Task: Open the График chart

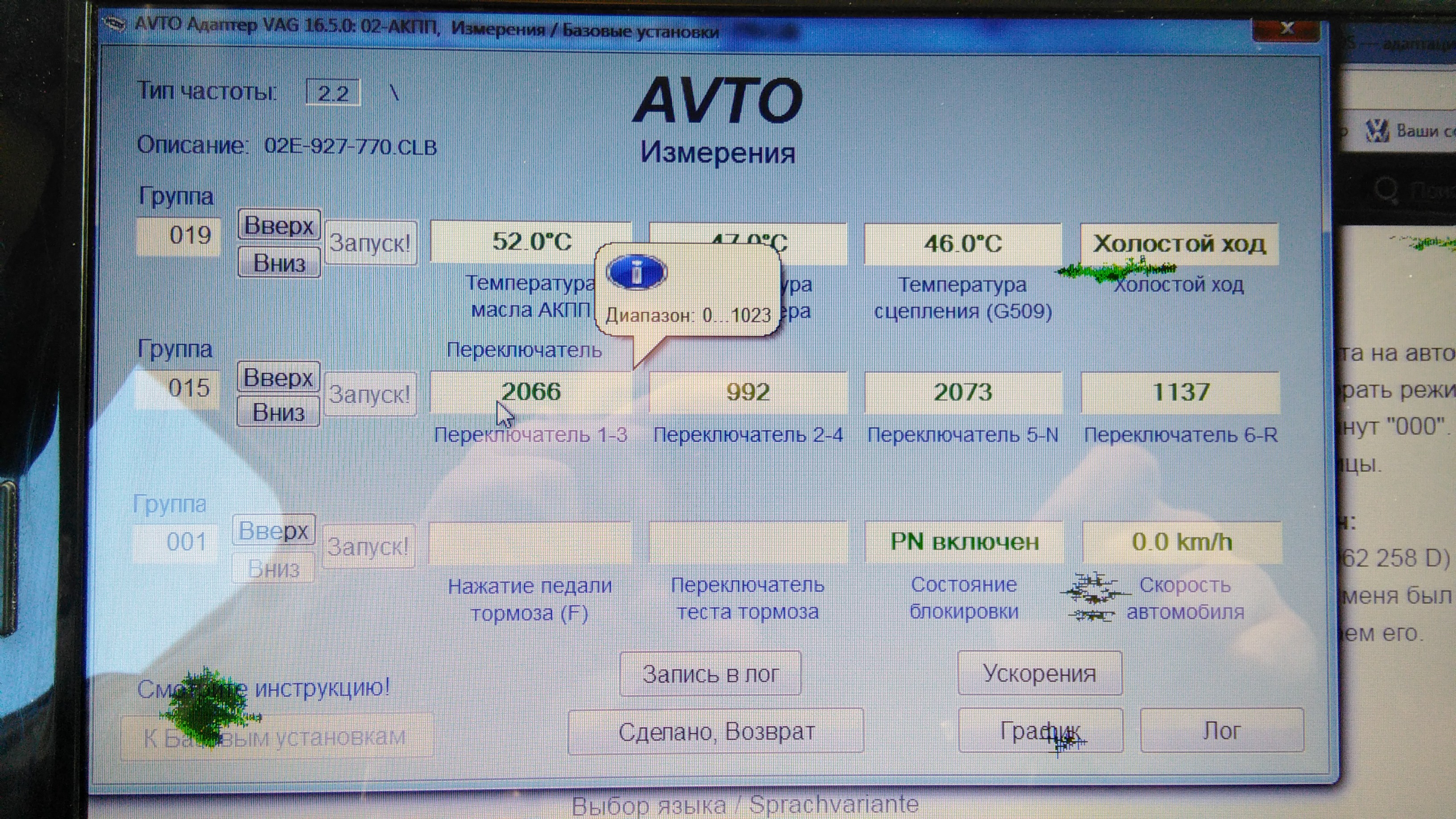Action: pos(1040,731)
